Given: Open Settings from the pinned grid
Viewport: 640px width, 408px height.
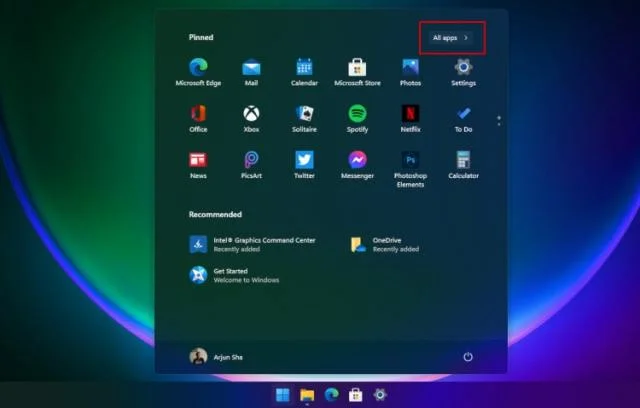Looking at the screenshot, I should click(463, 73).
